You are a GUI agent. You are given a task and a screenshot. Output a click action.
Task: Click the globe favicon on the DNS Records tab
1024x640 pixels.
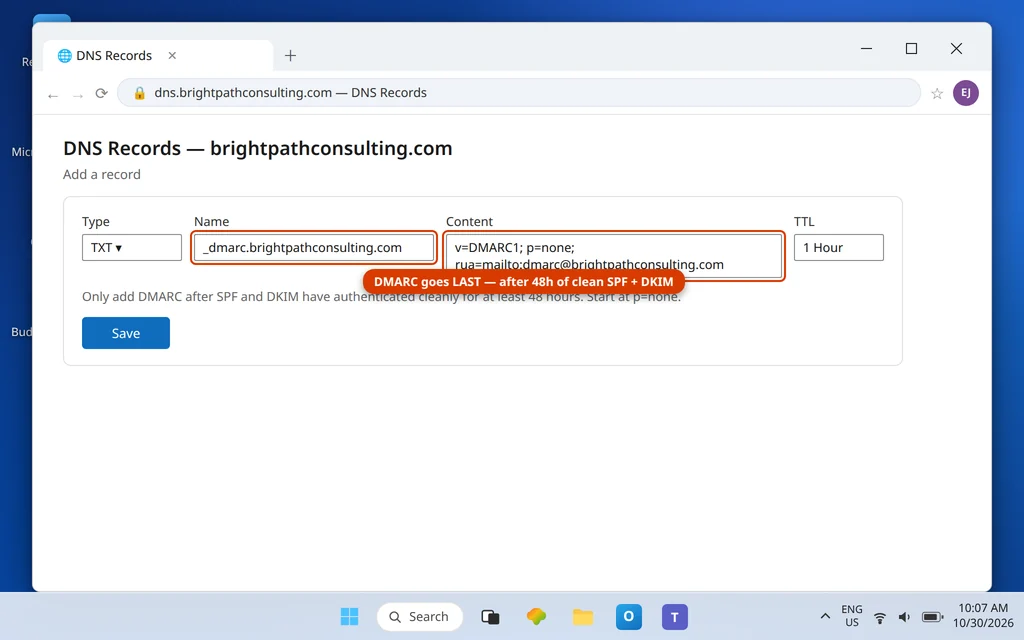[65, 56]
